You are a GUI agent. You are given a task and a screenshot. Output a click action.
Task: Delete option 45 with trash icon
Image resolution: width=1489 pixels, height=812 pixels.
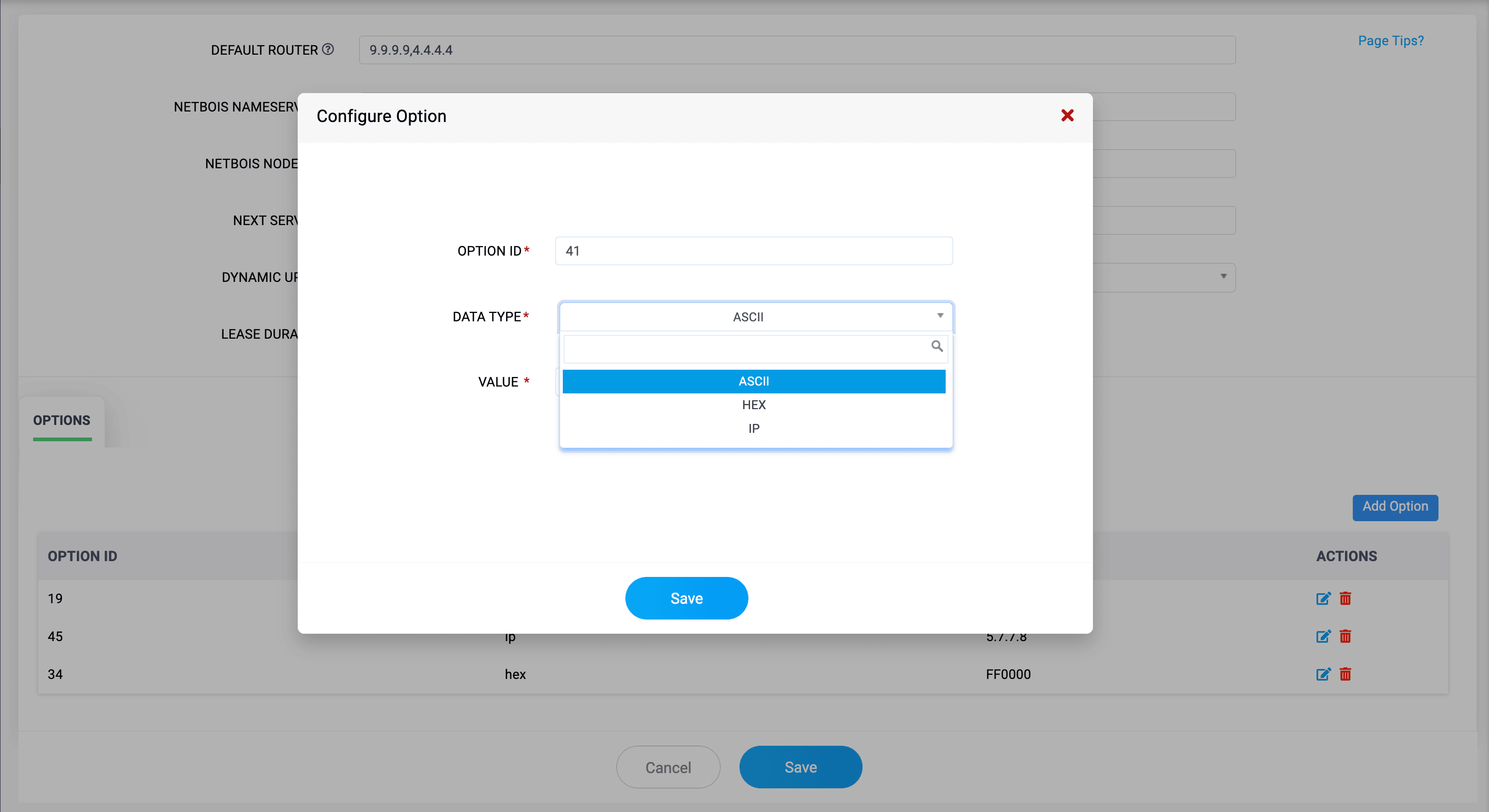(1345, 636)
